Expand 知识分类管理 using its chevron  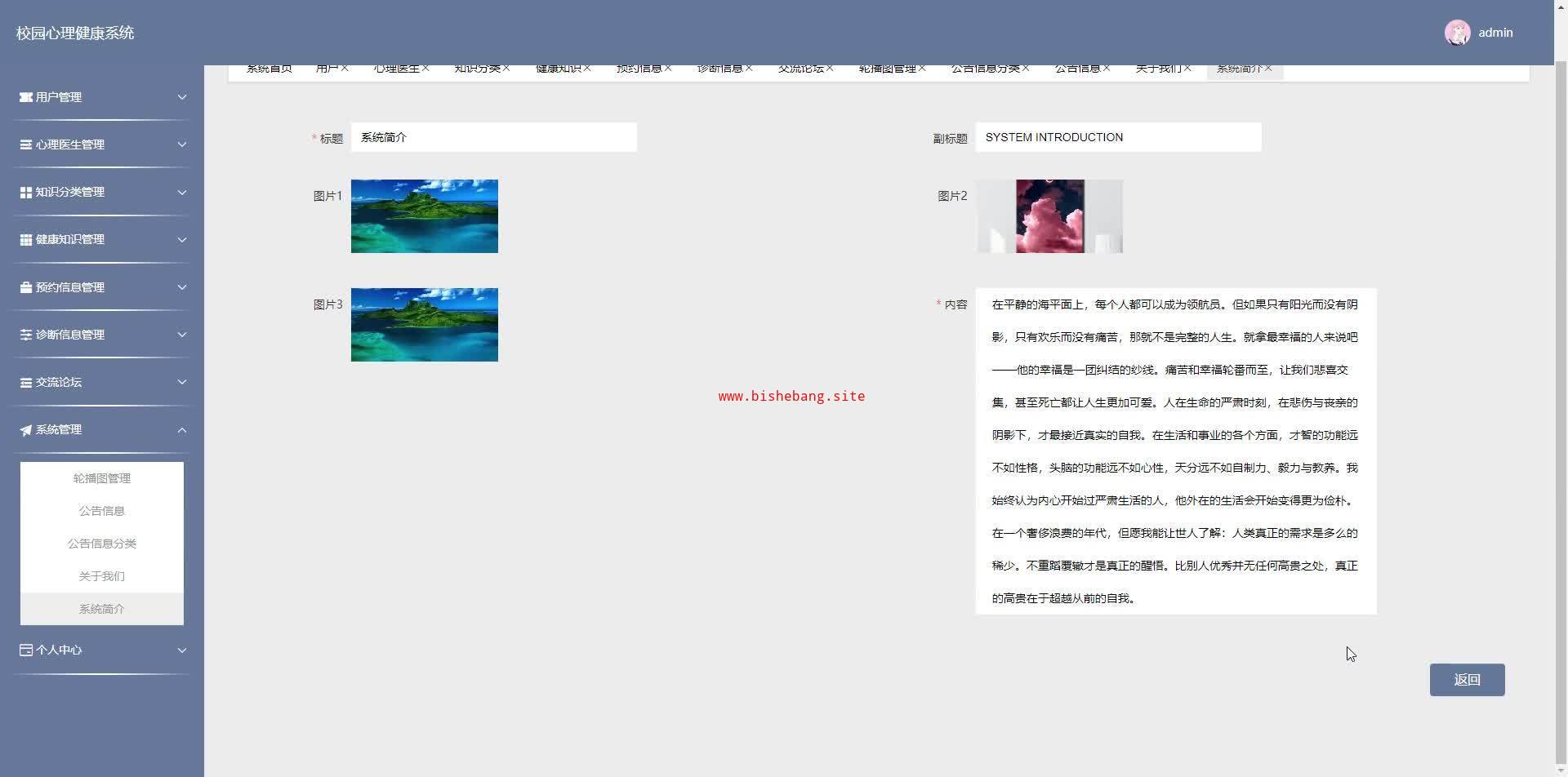pyautogui.click(x=182, y=192)
